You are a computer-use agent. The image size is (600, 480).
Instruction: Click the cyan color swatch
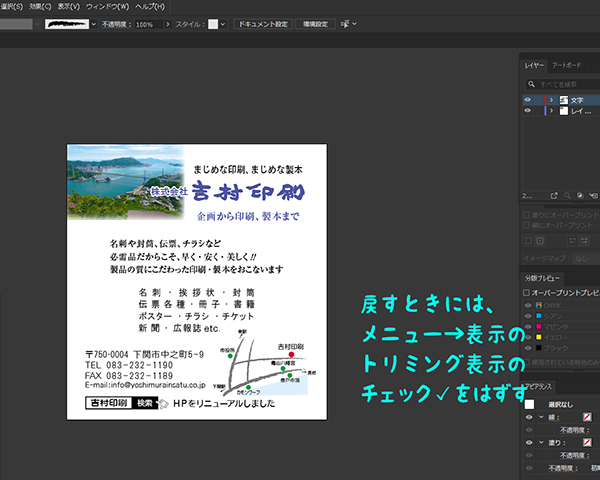click(539, 316)
